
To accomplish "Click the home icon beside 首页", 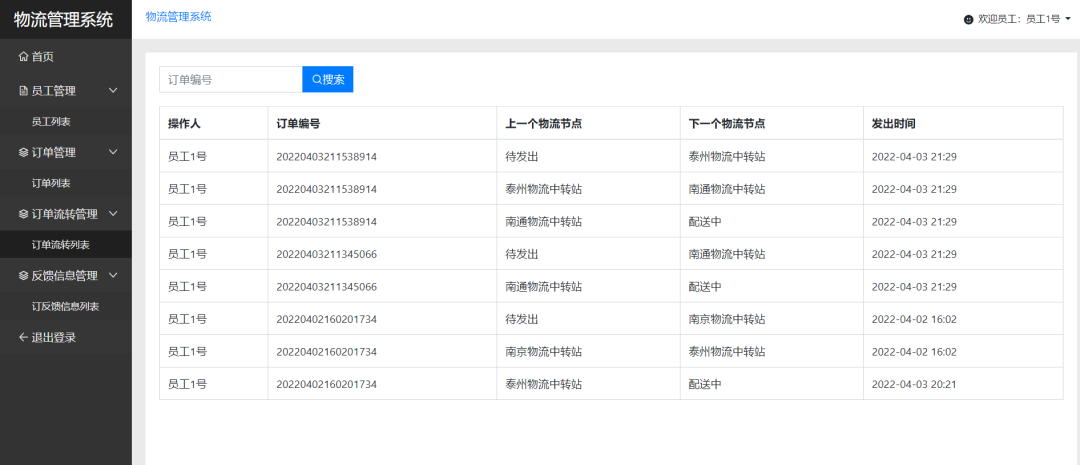I will click(x=23, y=56).
